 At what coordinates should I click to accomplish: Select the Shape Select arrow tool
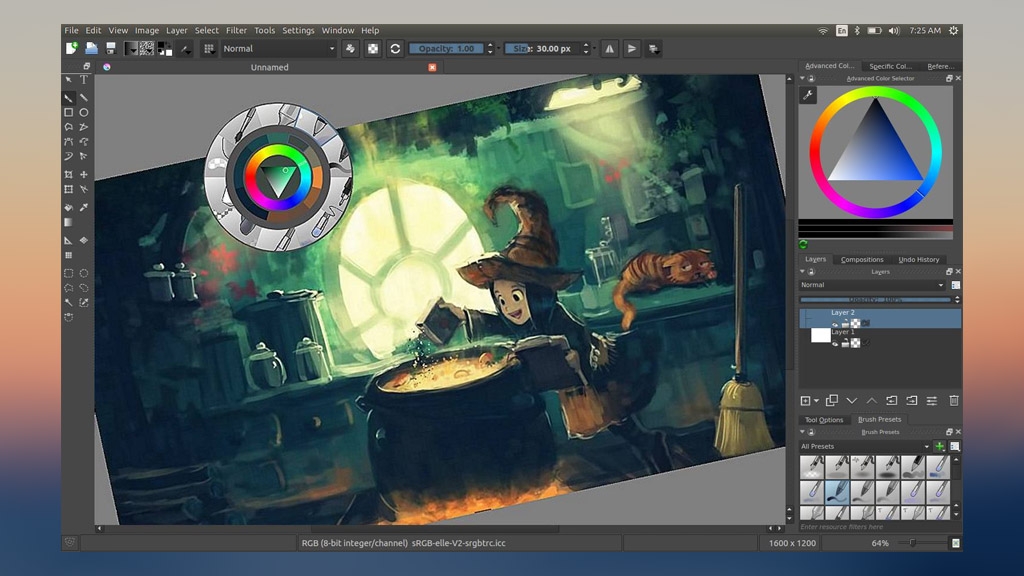tap(69, 80)
